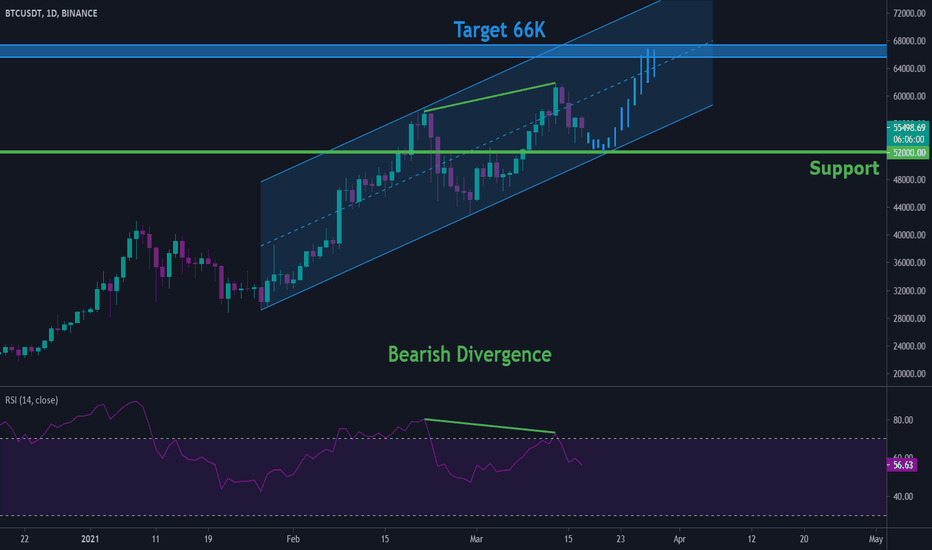This screenshot has width=932, height=550.
Task: Click the RSI (14, close) indicator label
Action: [32, 400]
